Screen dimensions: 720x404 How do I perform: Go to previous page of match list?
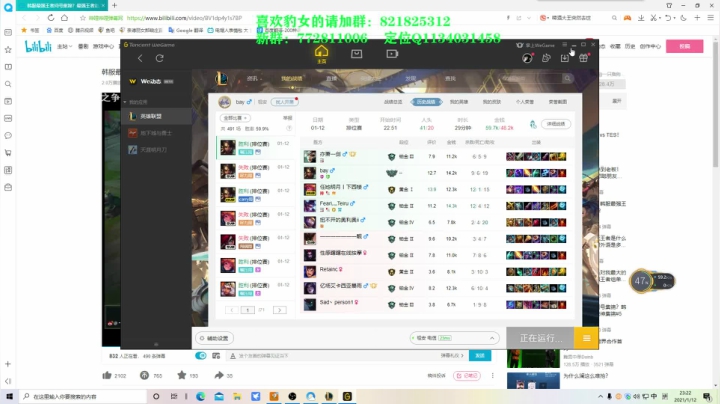point(232,310)
